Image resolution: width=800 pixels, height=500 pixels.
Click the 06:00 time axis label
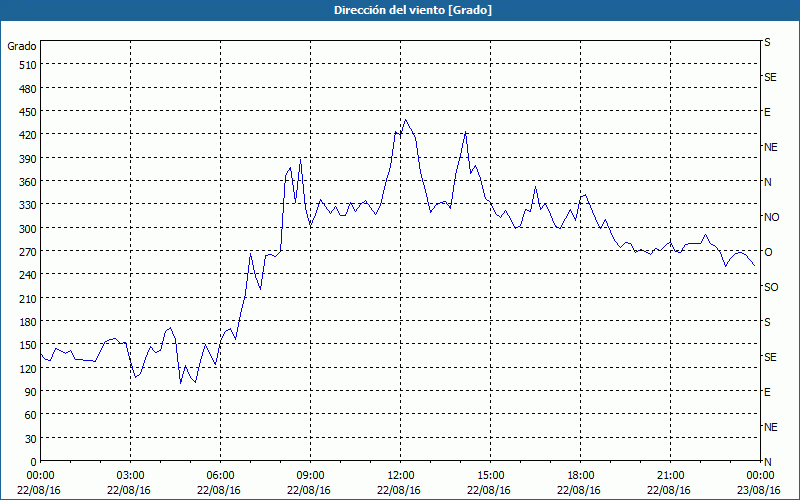coord(220,476)
